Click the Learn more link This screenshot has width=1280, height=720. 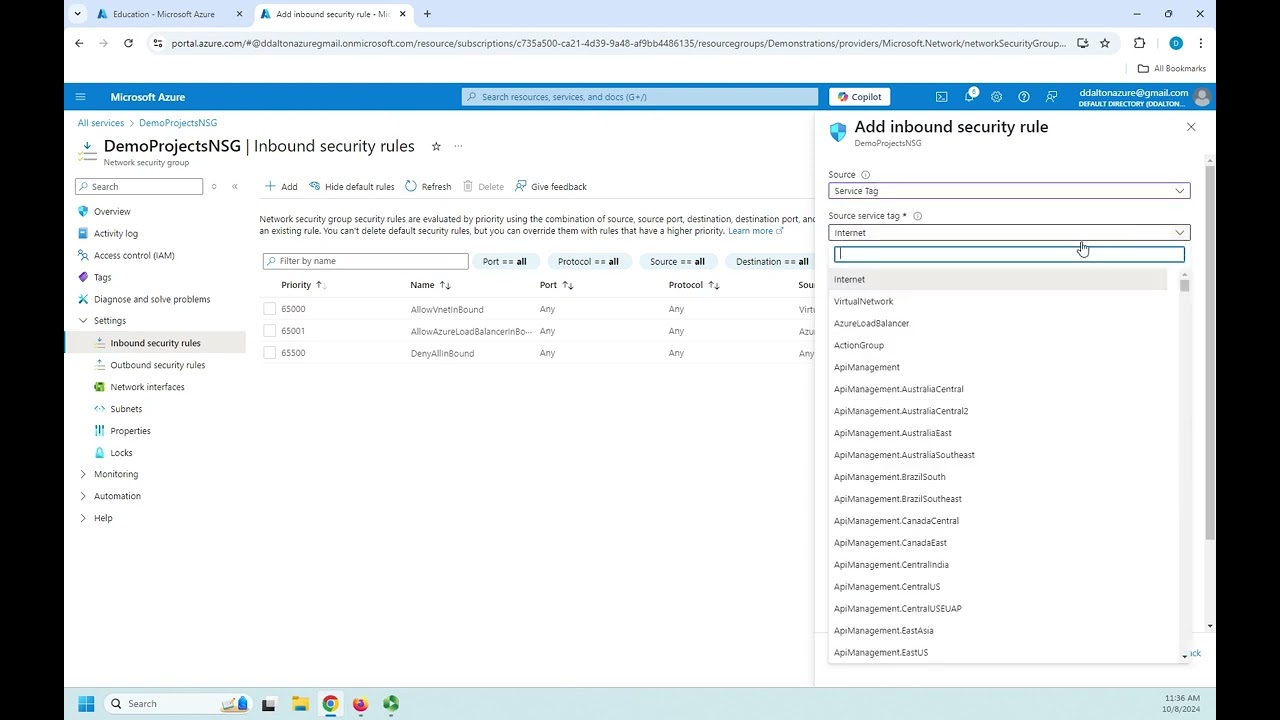click(755, 231)
